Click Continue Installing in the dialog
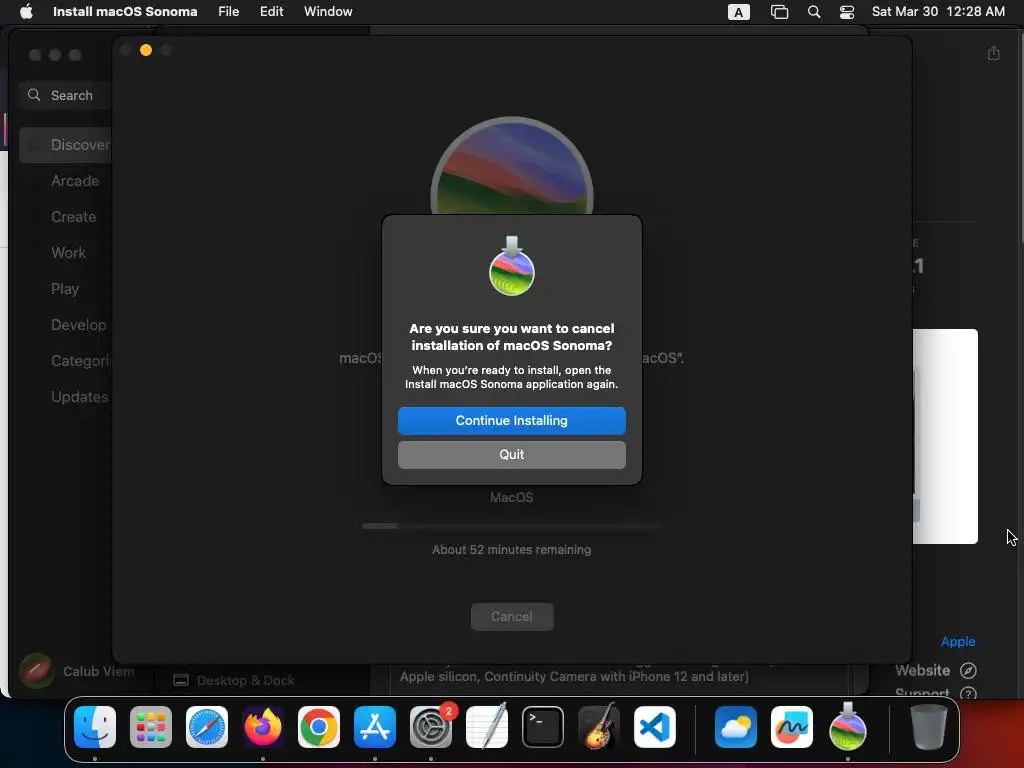This screenshot has height=768, width=1024. [511, 421]
